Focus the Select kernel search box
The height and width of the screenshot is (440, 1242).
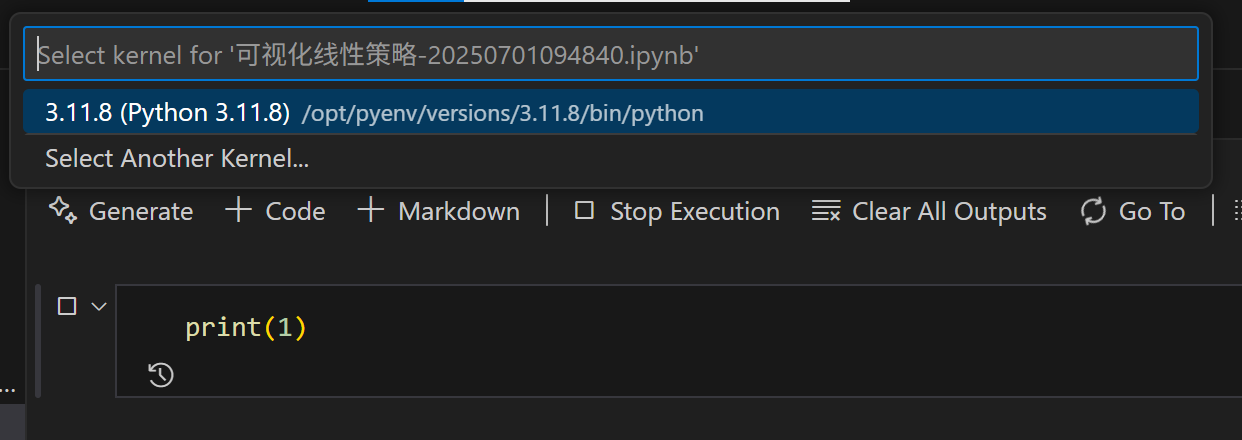coord(610,54)
